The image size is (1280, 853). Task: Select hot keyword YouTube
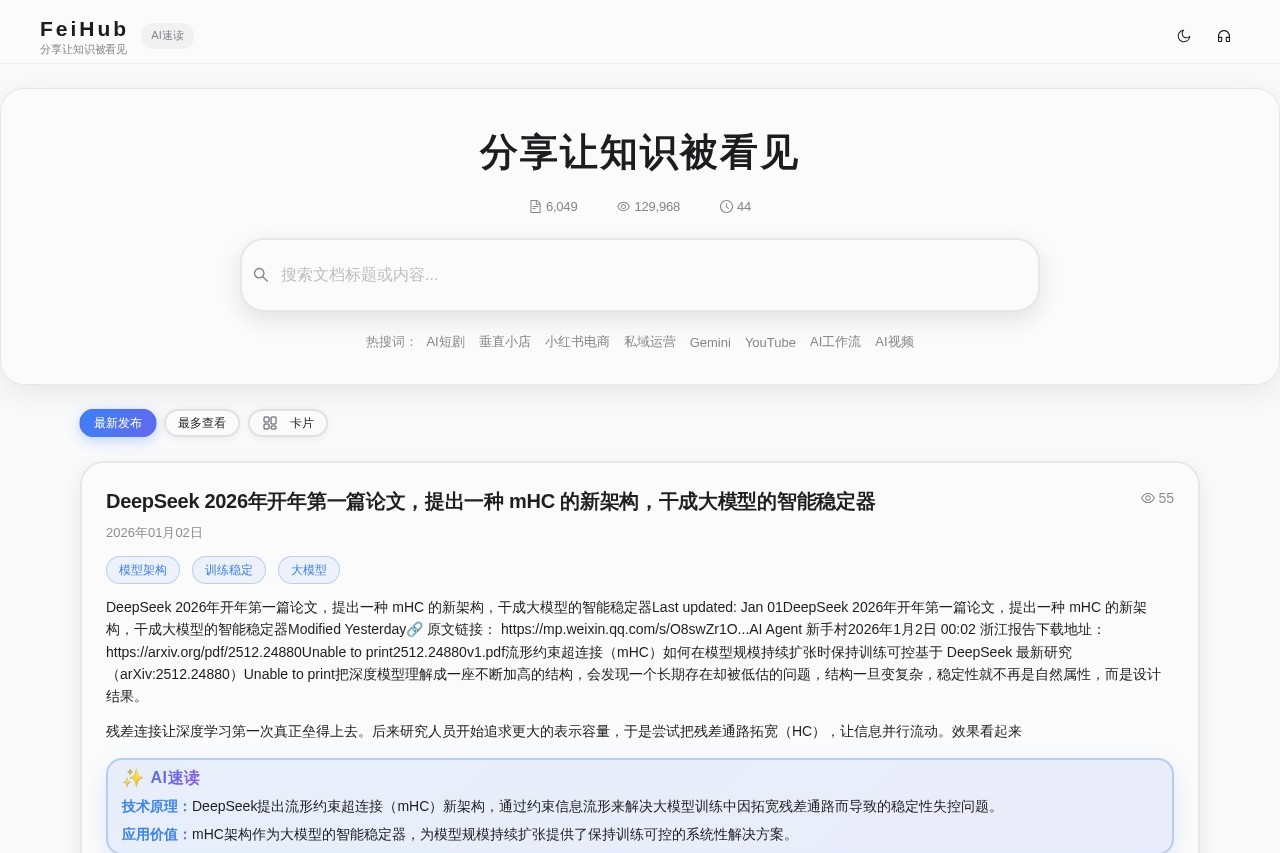[770, 342]
